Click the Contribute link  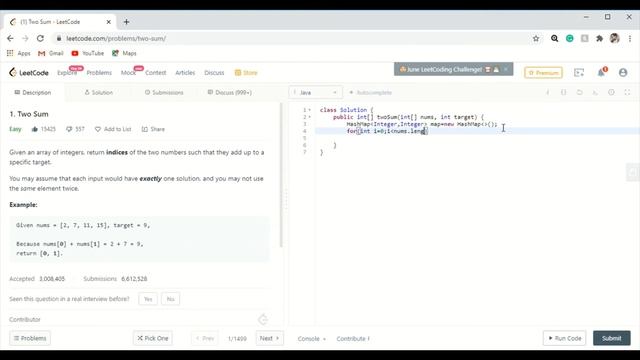(353, 338)
